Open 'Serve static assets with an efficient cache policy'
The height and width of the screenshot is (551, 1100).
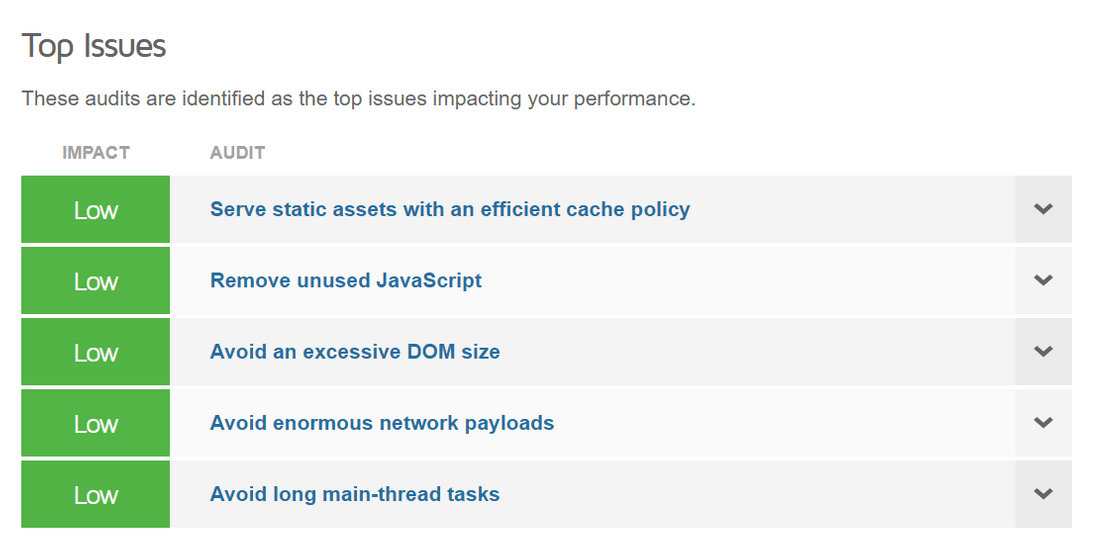tap(449, 210)
